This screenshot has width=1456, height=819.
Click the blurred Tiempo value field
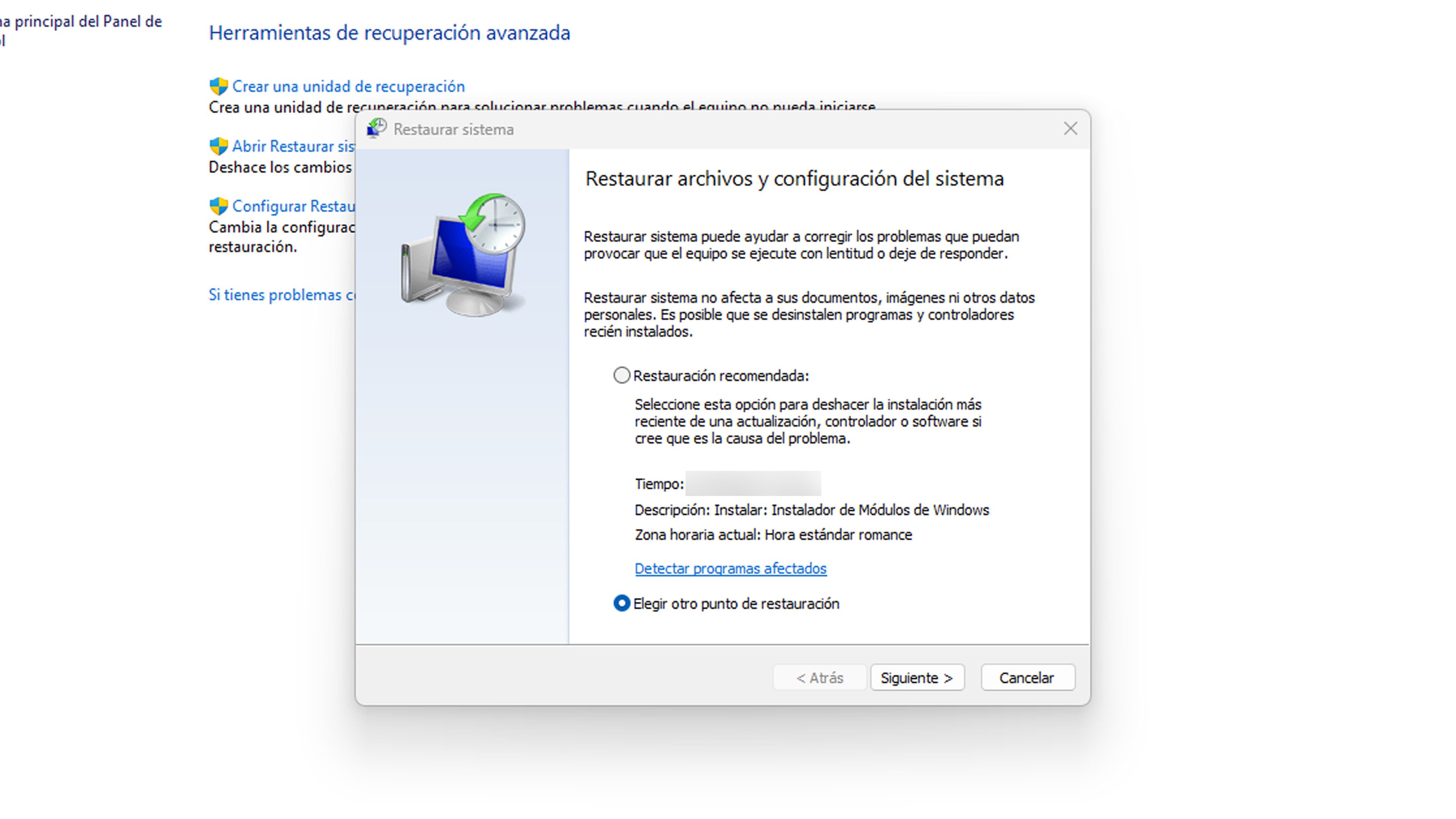753,483
